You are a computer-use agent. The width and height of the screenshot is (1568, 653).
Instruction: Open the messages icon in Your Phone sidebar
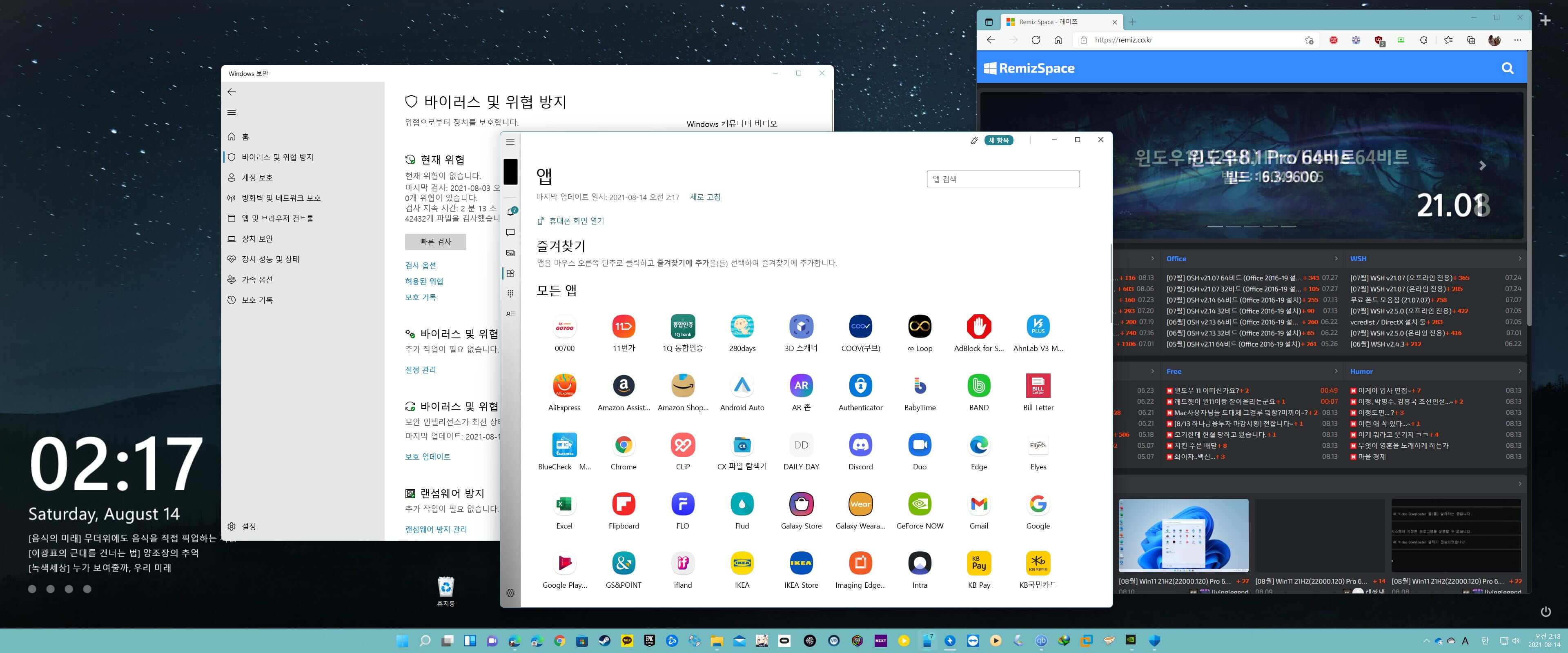(511, 233)
